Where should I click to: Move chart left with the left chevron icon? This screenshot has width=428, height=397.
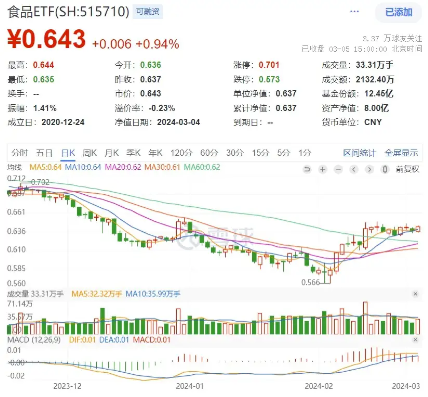(x=354, y=170)
